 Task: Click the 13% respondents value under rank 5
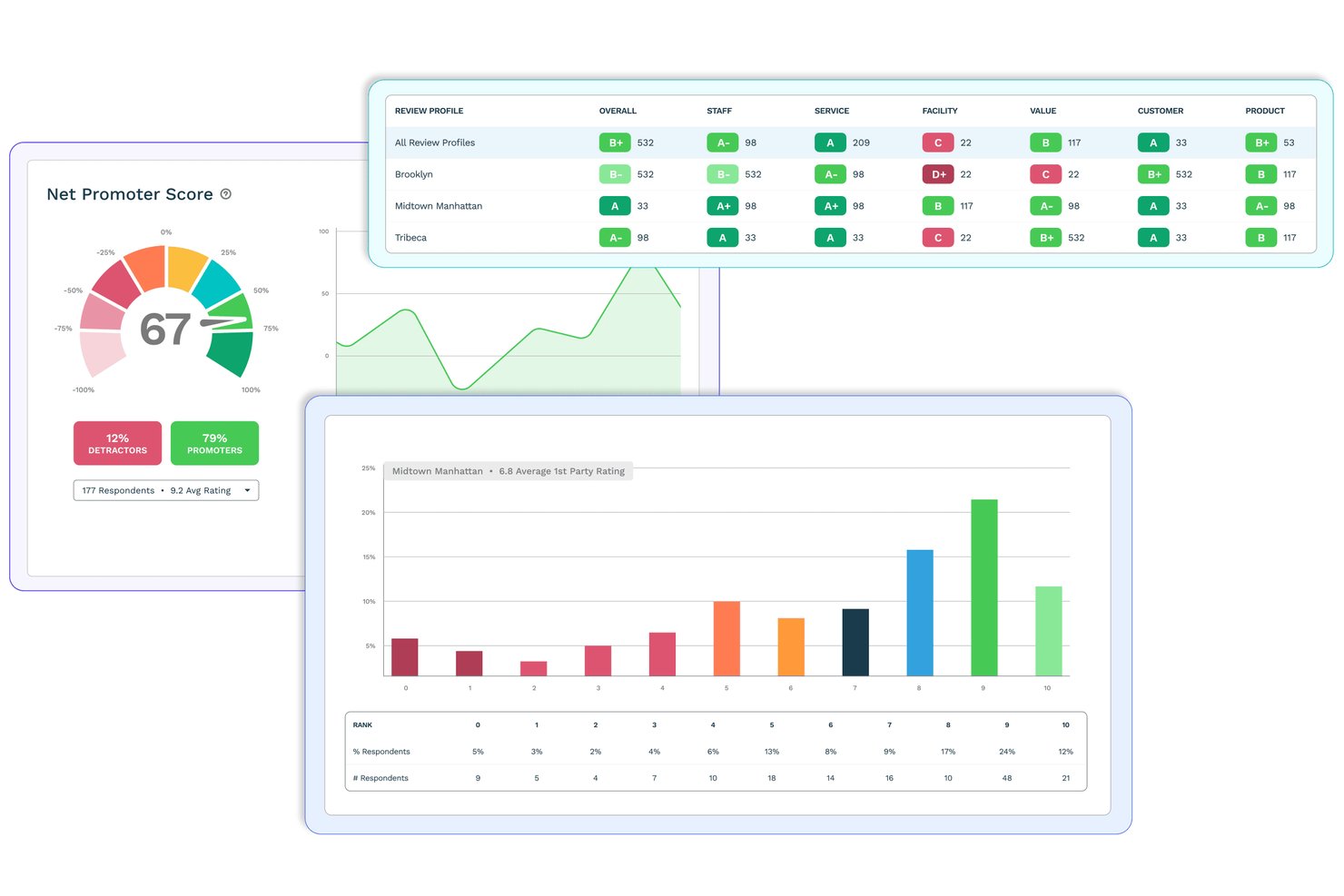coord(772,752)
